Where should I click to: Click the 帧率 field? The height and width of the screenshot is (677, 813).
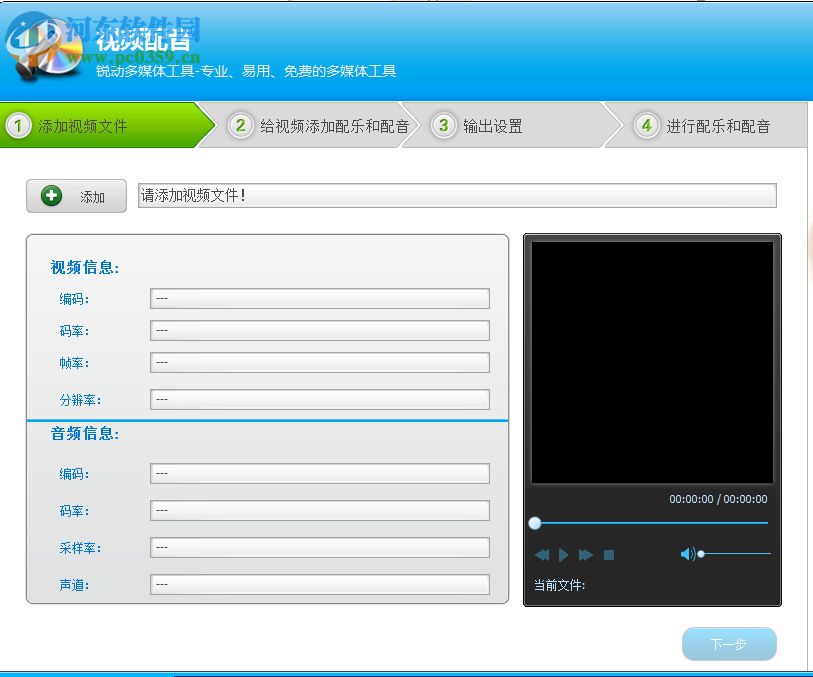(x=320, y=362)
